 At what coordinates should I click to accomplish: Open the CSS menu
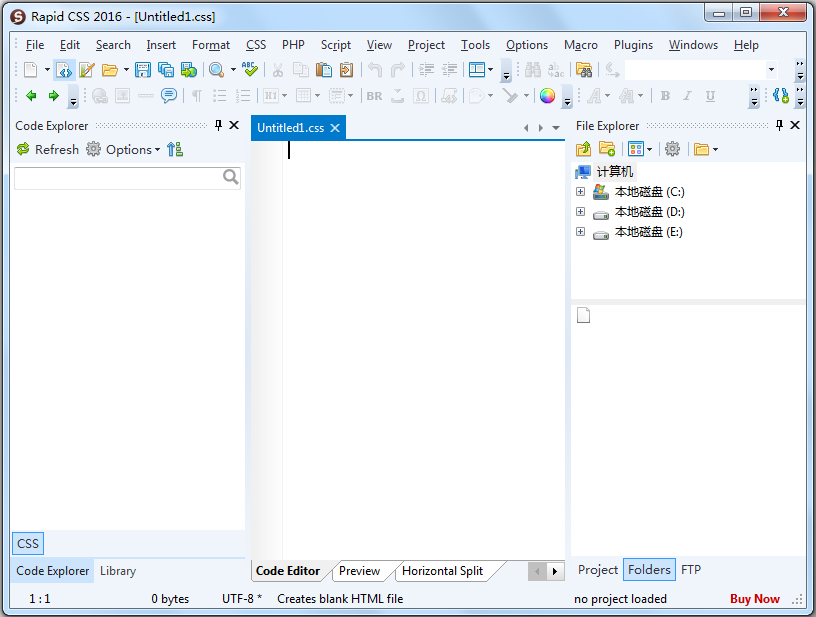coord(256,45)
